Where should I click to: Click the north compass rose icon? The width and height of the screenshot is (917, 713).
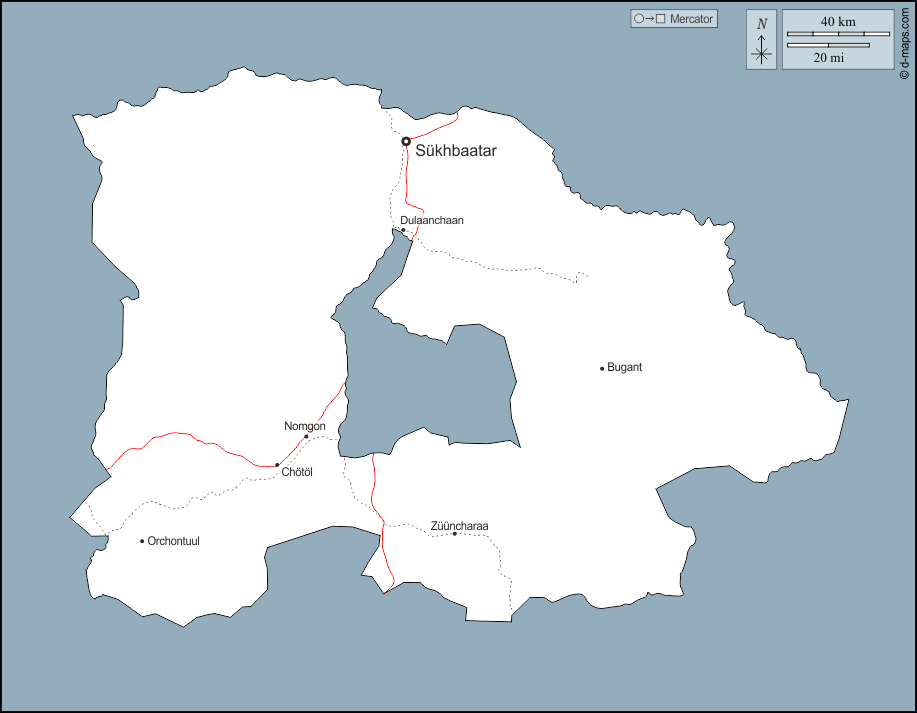761,40
